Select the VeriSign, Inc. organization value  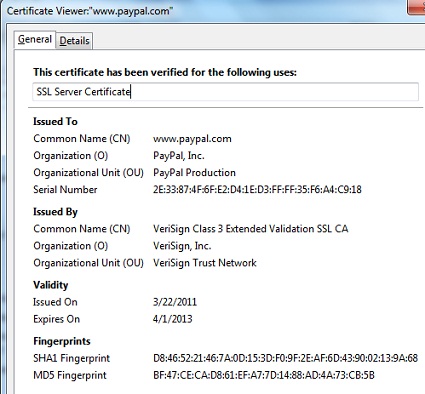click(182, 246)
